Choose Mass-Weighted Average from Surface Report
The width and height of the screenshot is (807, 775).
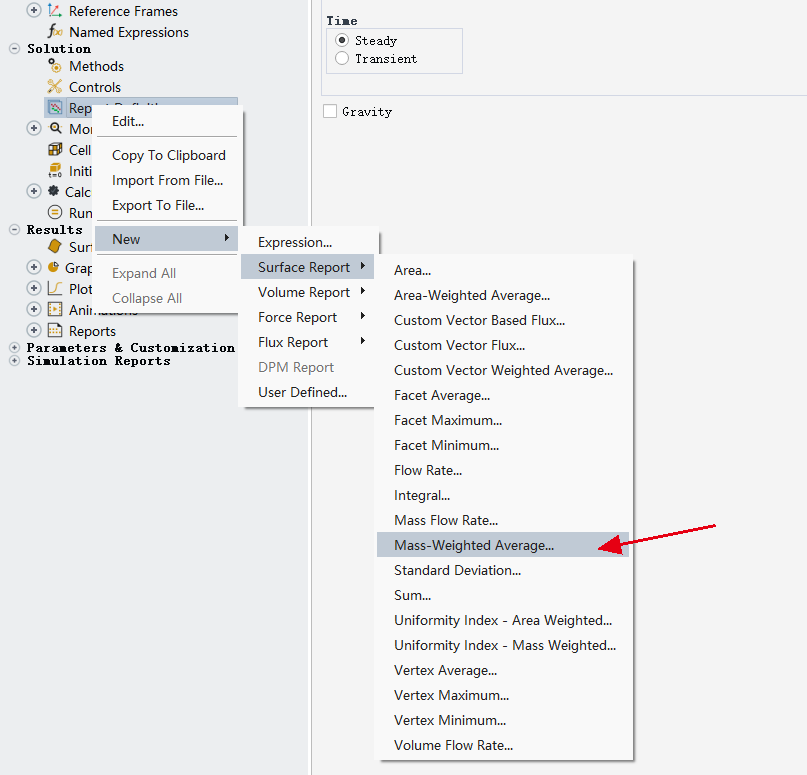point(474,545)
